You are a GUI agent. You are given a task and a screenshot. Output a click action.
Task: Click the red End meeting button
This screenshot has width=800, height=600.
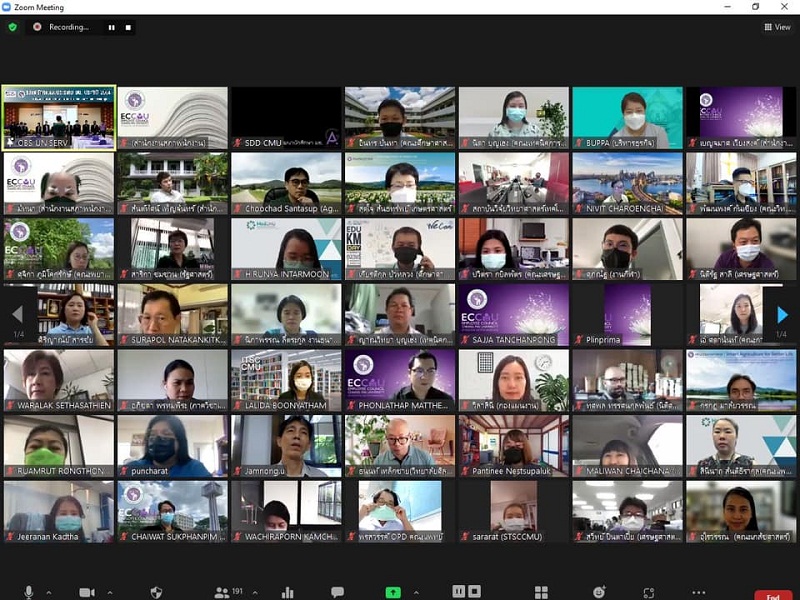[x=772, y=594]
